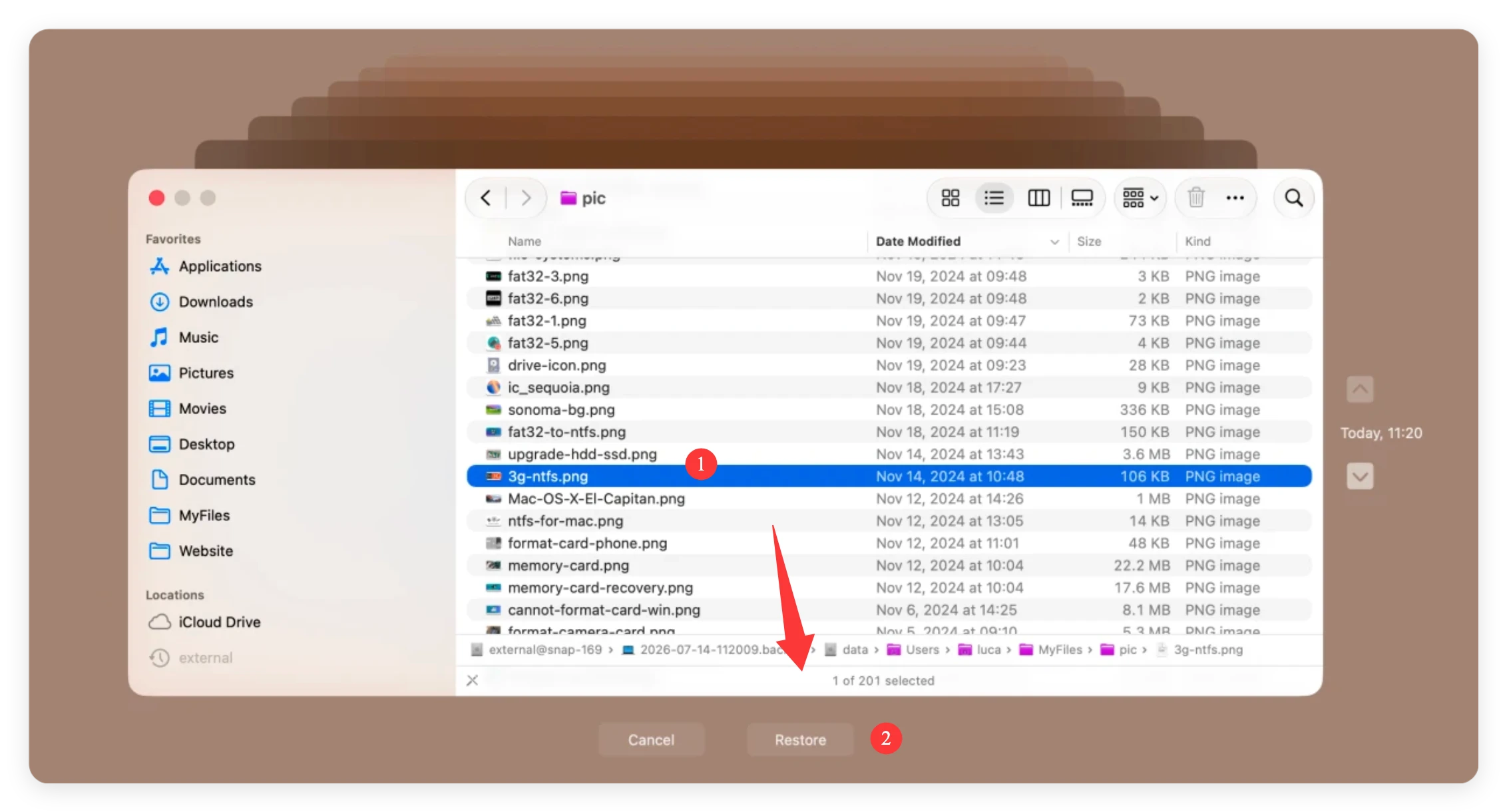Open Music in the sidebar
Image resolution: width=1507 pixels, height=812 pixels.
(x=184, y=337)
